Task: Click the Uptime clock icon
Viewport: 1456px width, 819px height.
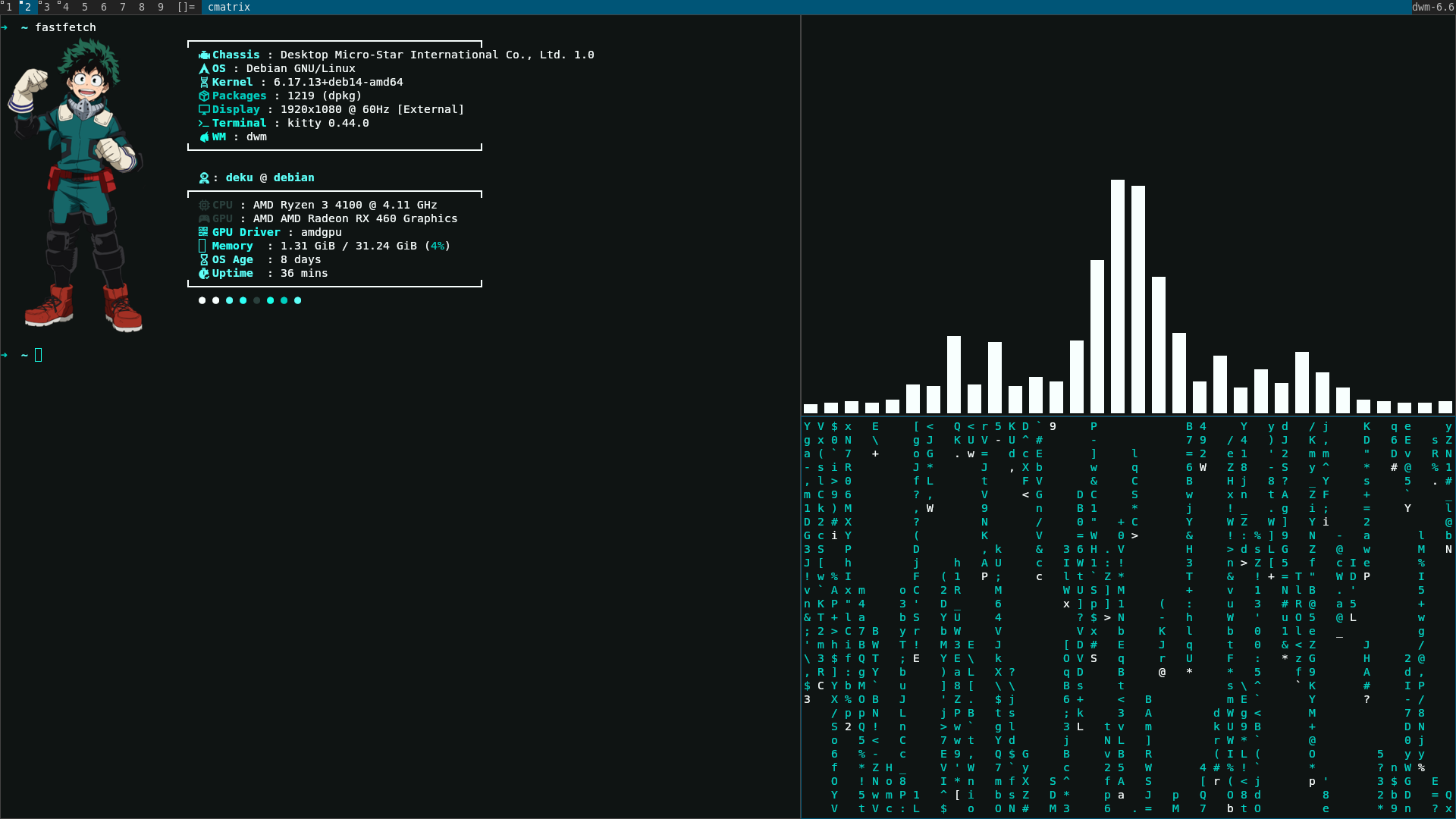Action: pyautogui.click(x=204, y=274)
